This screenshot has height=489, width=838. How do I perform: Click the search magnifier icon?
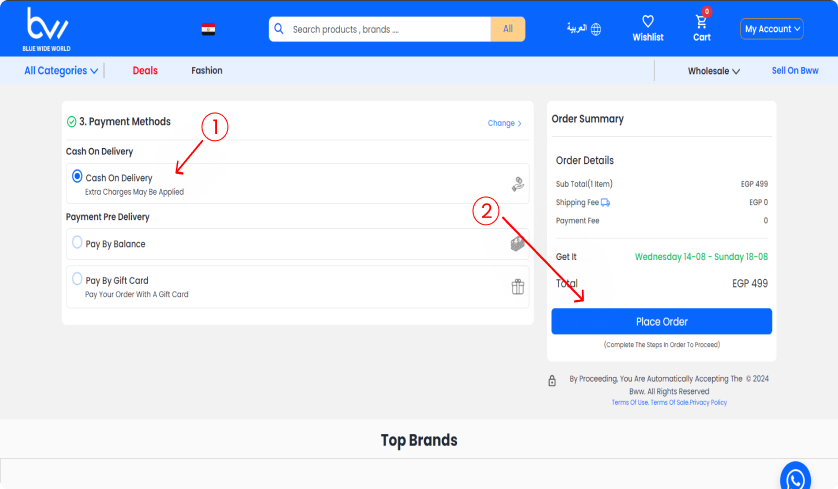coord(279,28)
